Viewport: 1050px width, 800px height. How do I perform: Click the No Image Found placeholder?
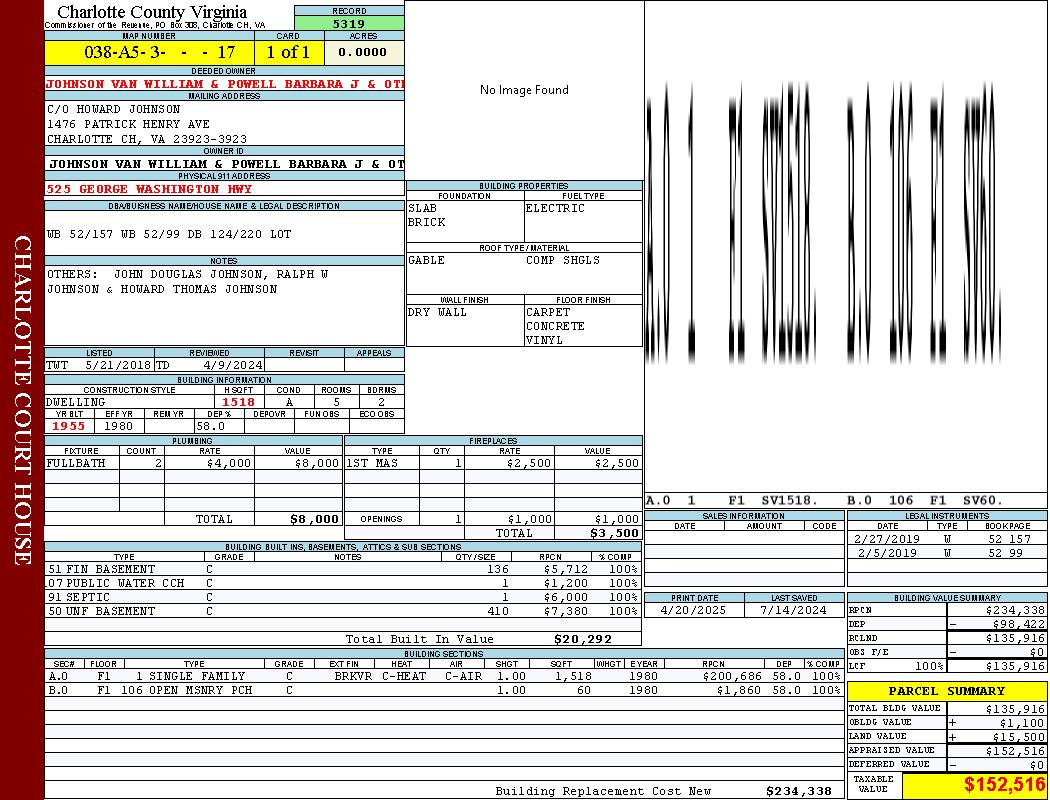click(524, 90)
